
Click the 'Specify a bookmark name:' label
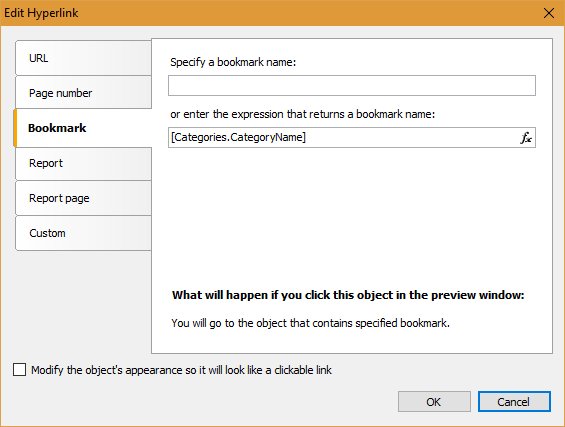click(233, 62)
